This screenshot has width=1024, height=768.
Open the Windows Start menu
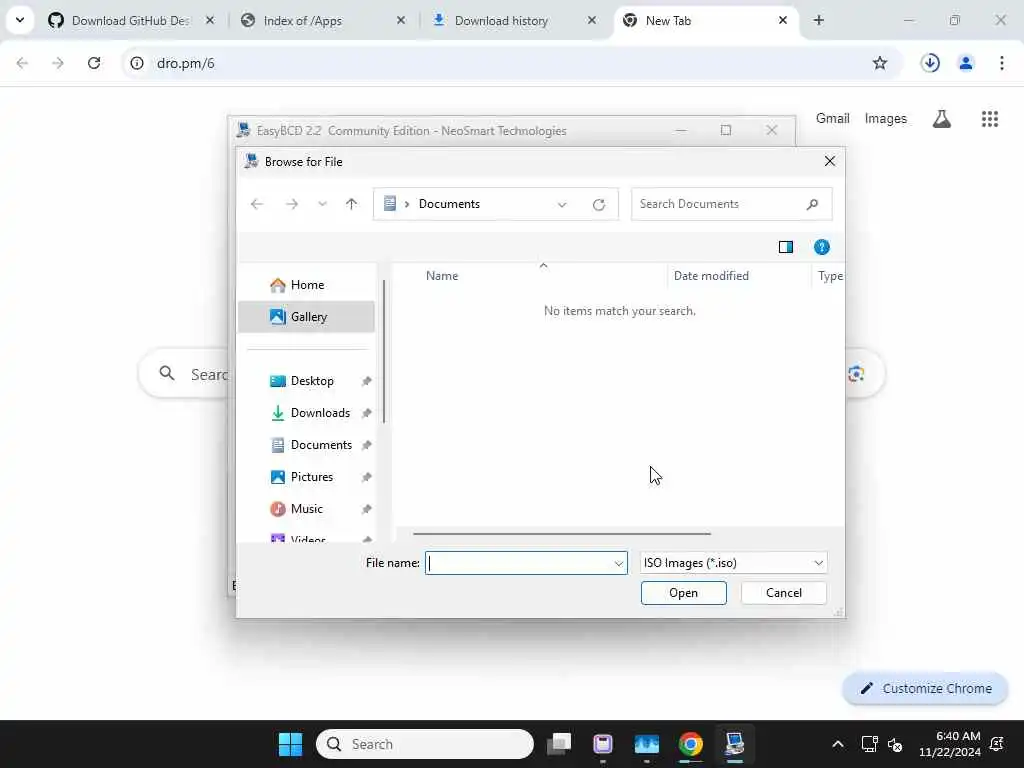coord(291,744)
